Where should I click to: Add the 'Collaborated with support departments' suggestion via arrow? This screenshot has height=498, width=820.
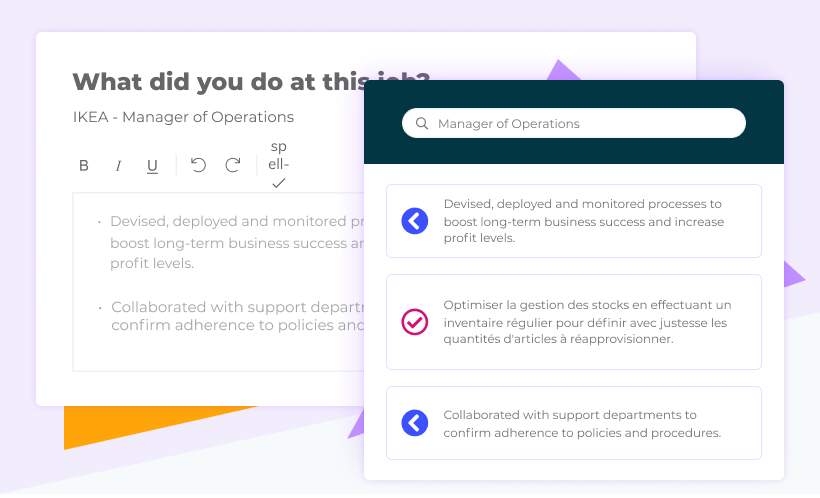[x=415, y=423]
